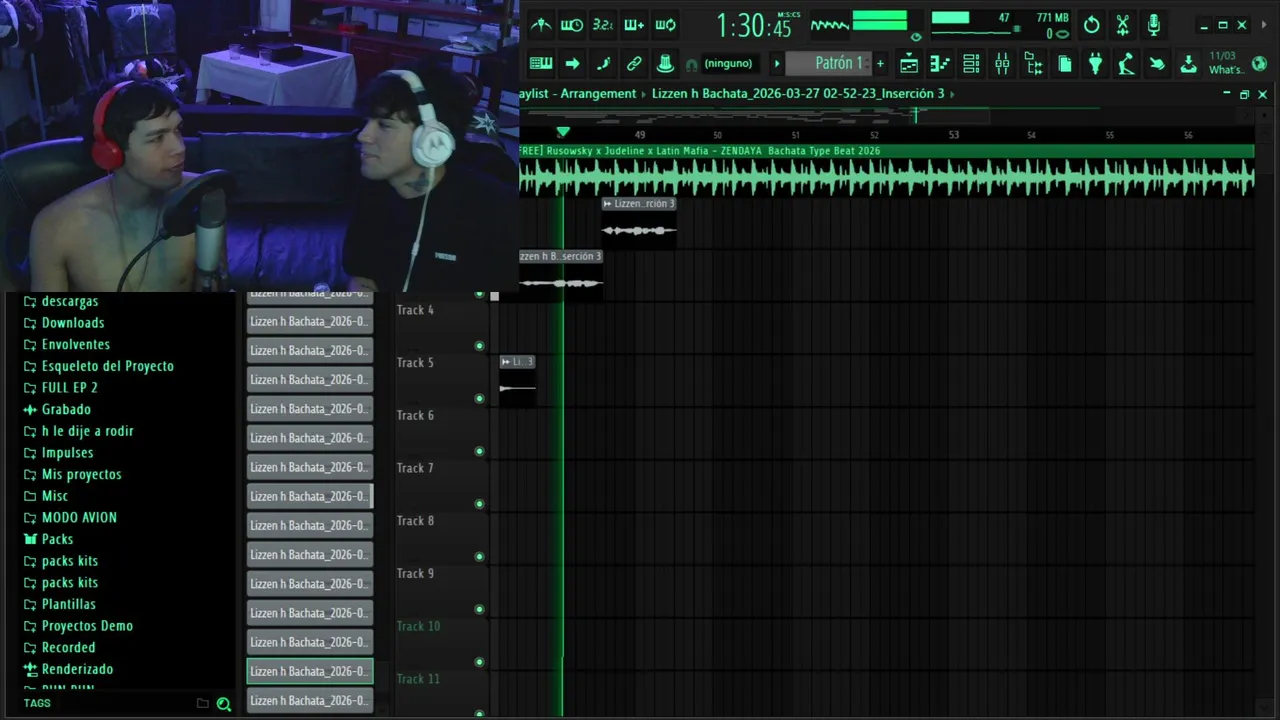
Task: Click the arrow left of Patrón 1
Action: [x=777, y=64]
